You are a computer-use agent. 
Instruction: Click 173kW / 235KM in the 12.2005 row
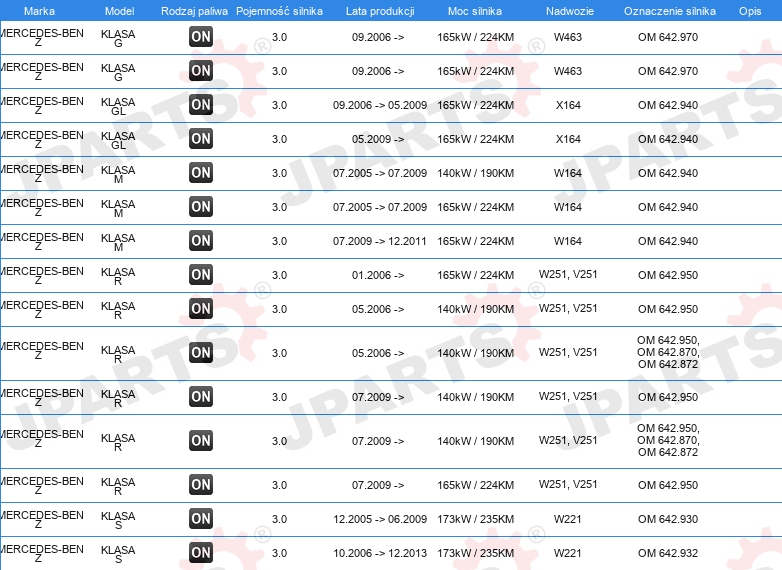pyautogui.click(x=475, y=519)
